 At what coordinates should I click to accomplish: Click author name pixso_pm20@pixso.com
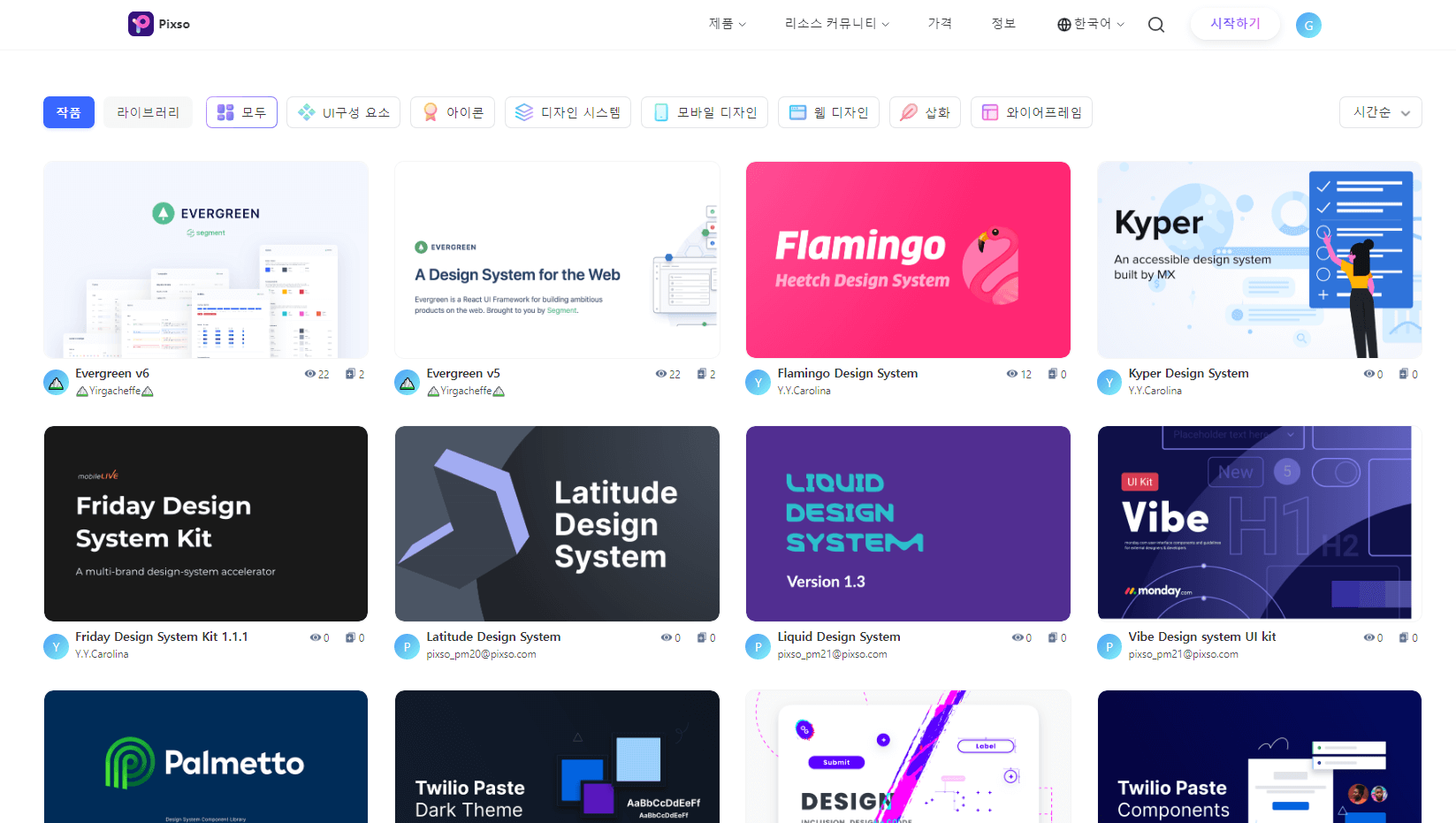[481, 654]
